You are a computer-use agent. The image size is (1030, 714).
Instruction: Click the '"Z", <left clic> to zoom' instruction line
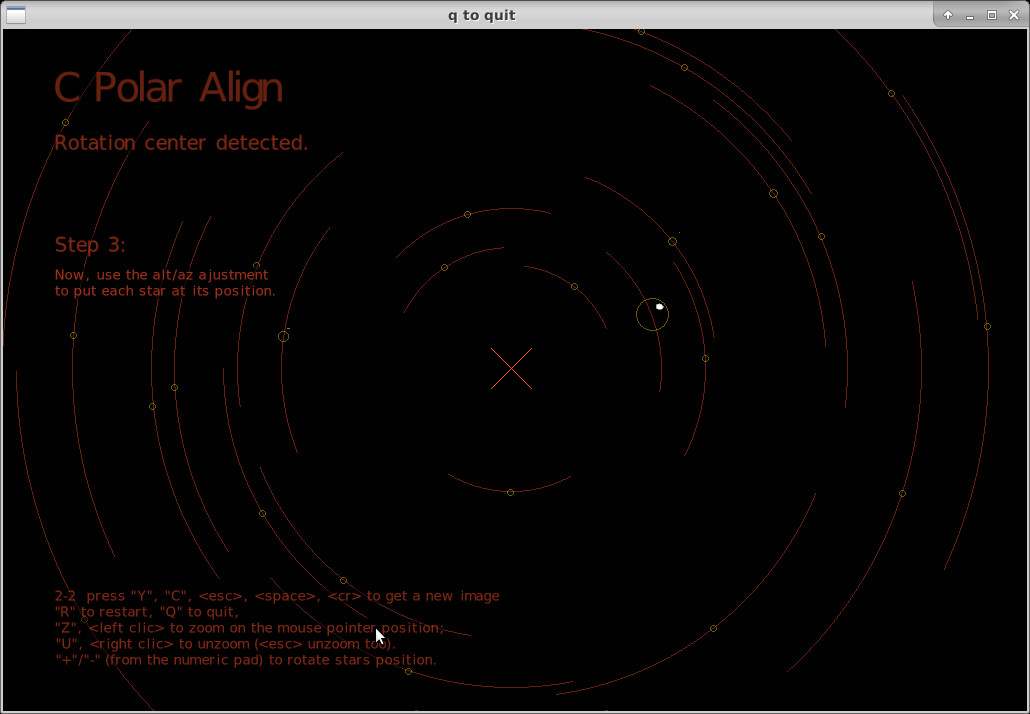(x=250, y=628)
